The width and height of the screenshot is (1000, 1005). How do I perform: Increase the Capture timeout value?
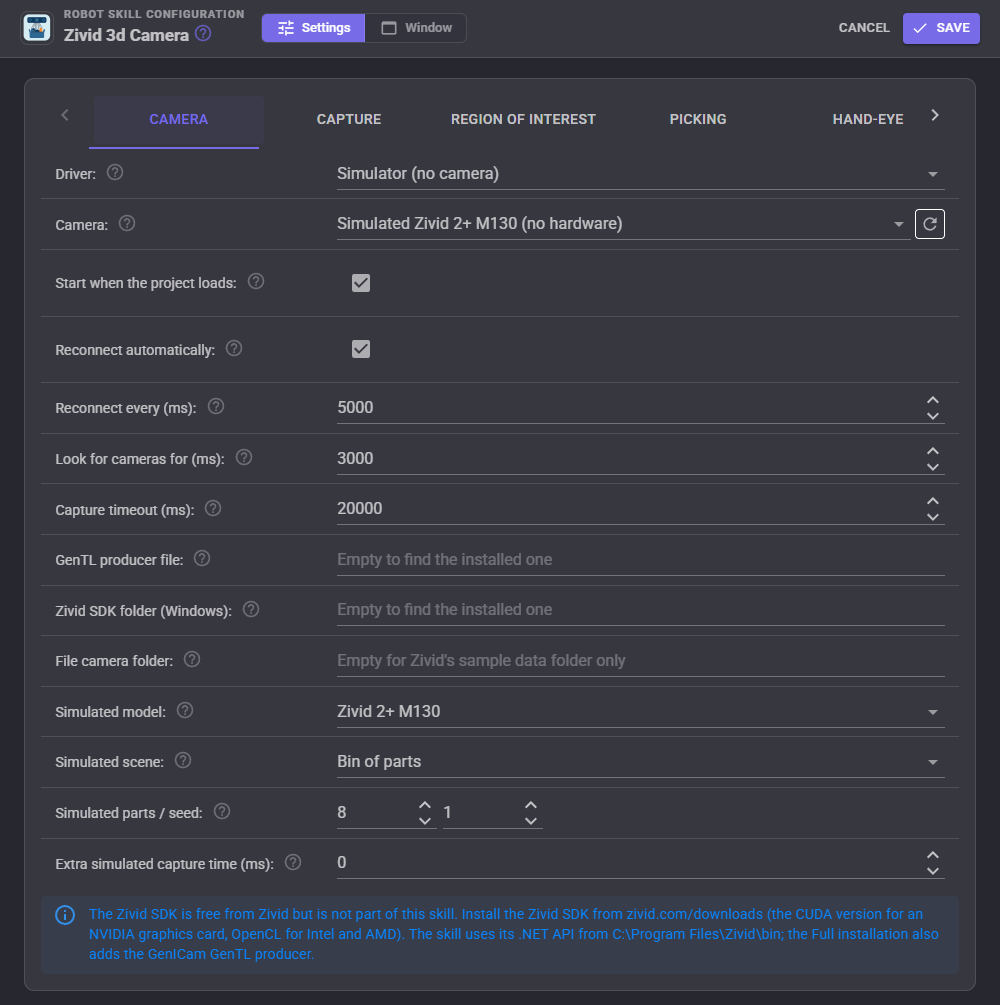[x=933, y=501]
